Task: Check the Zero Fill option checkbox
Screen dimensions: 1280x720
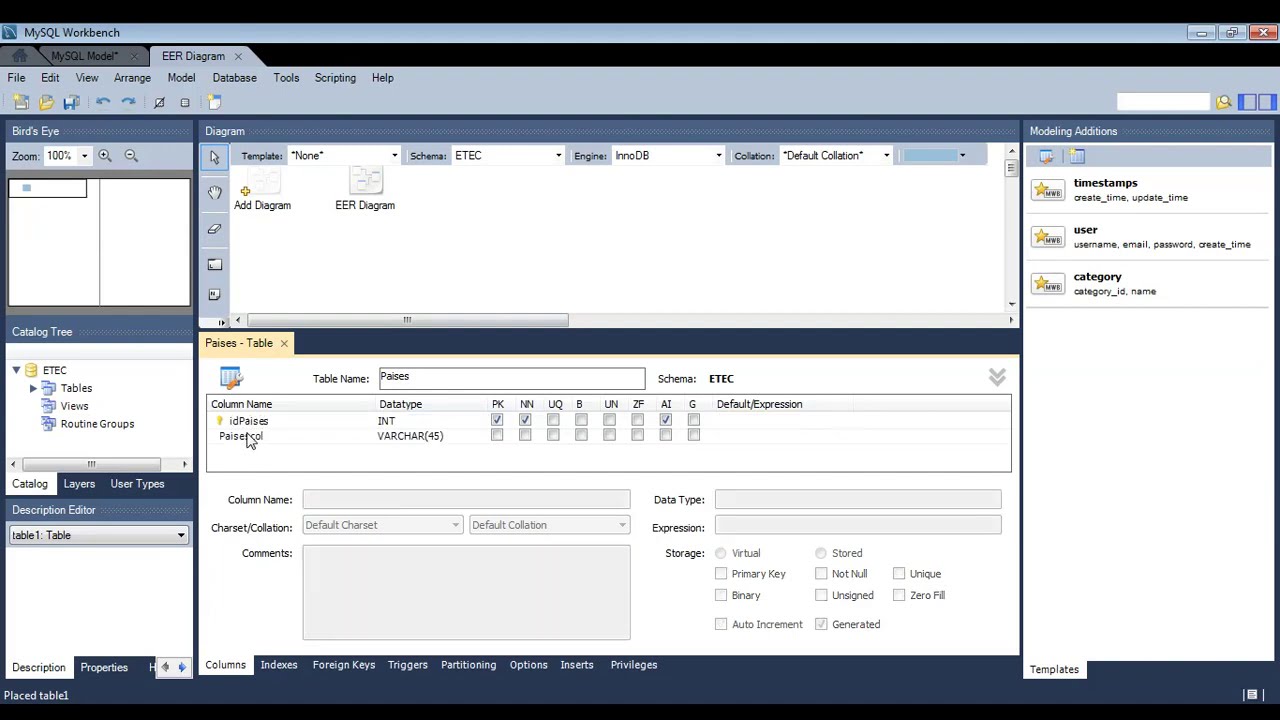Action: 899,595
